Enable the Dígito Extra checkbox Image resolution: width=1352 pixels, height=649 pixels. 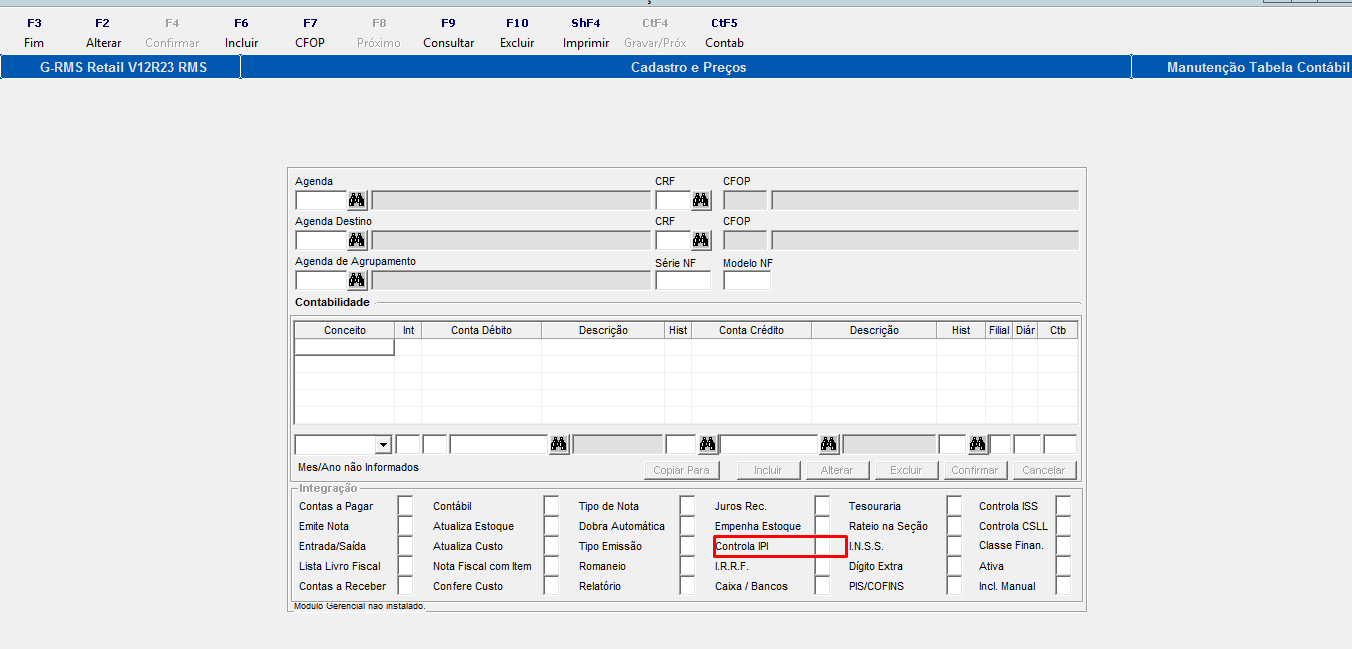click(954, 566)
